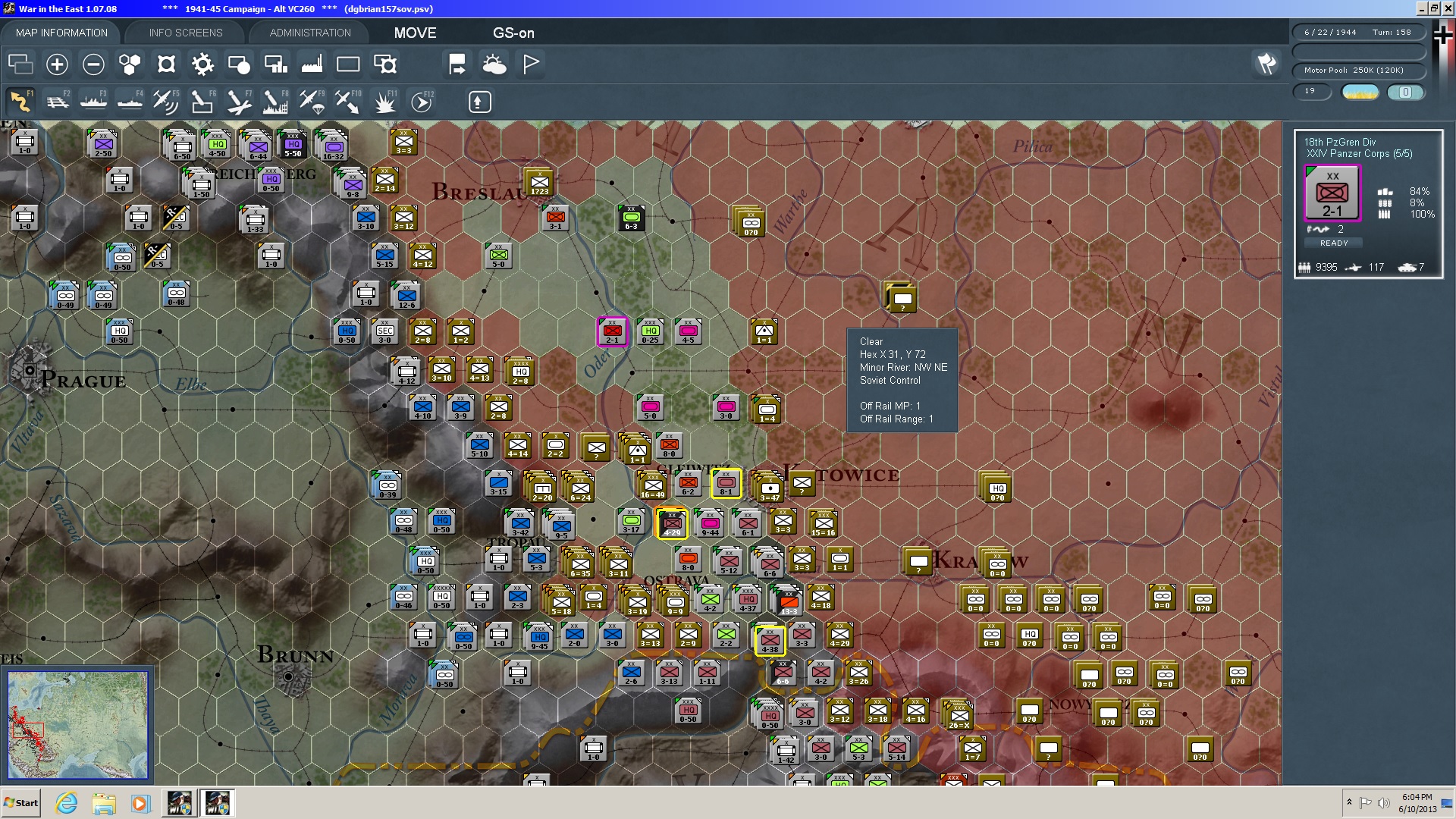The height and width of the screenshot is (819, 1456).
Task: Click the 18th PzGren Div unit name
Action: tap(1340, 142)
